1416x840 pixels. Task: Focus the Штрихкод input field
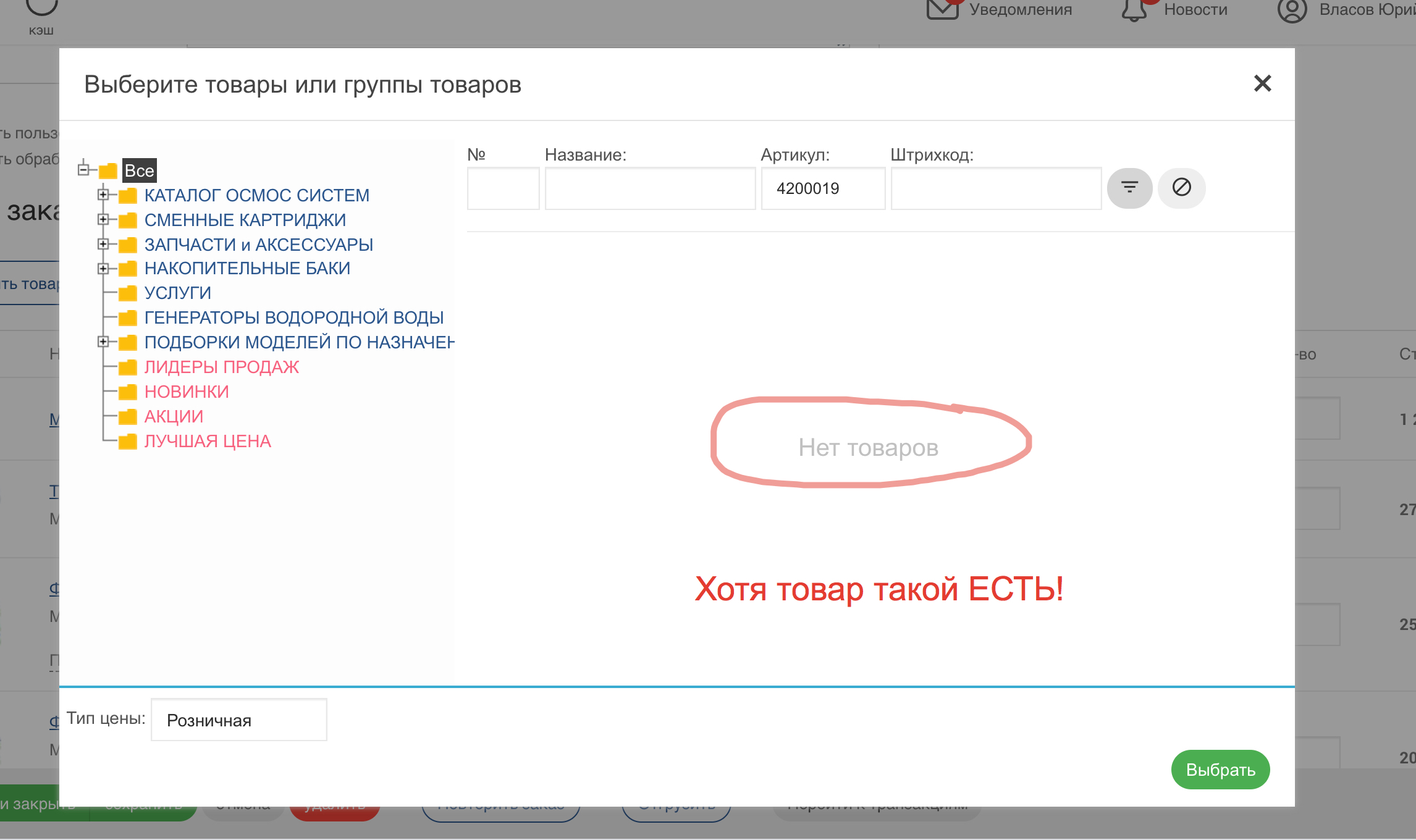(996, 188)
